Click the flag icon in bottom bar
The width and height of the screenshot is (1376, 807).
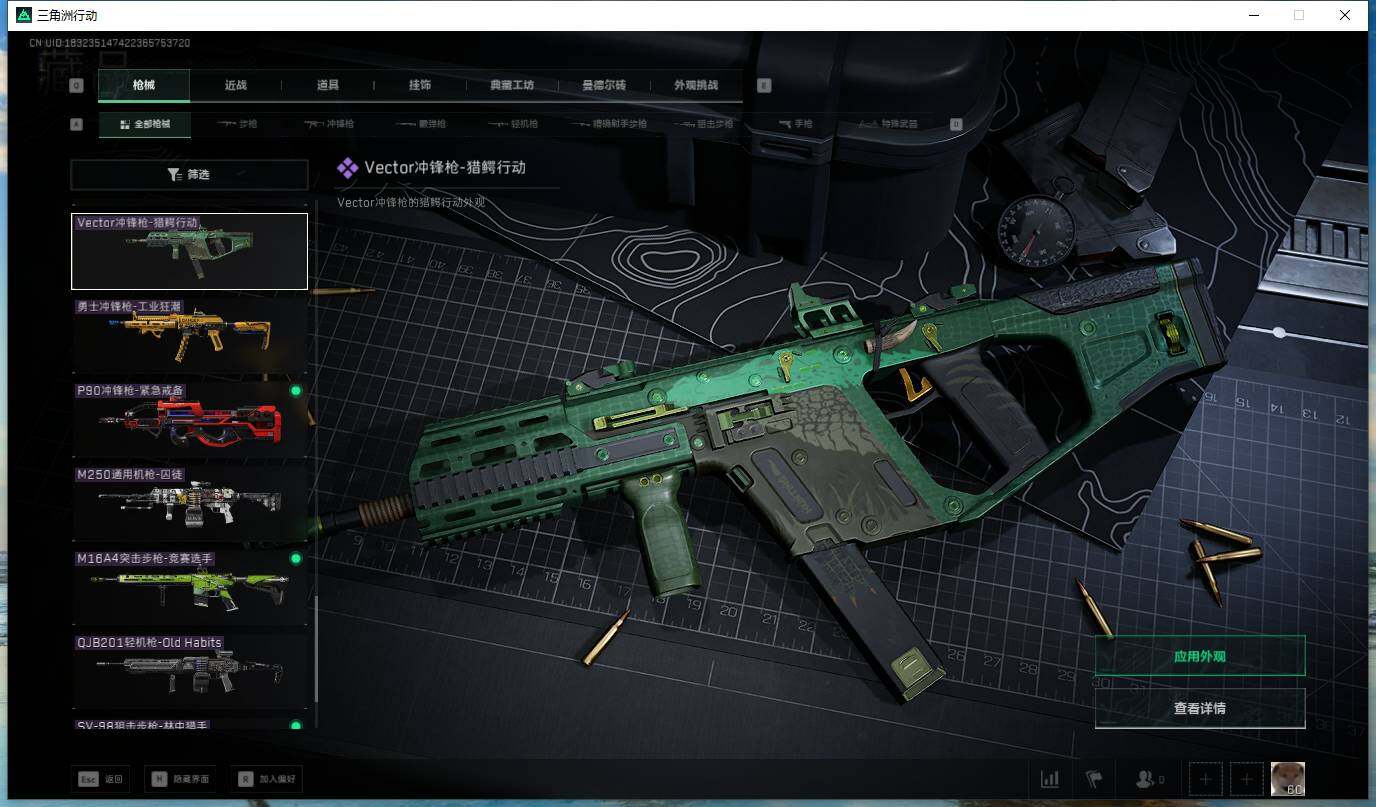tap(1094, 779)
